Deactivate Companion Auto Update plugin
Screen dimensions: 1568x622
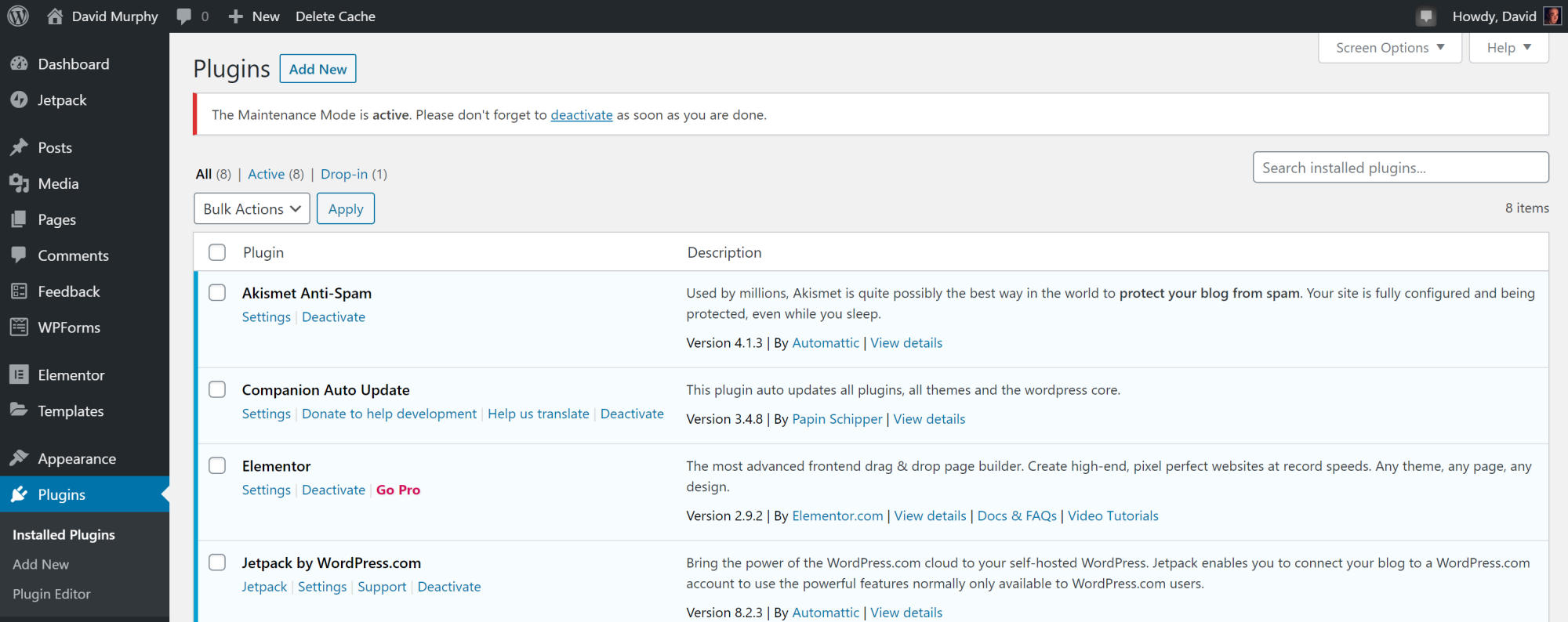tap(632, 414)
